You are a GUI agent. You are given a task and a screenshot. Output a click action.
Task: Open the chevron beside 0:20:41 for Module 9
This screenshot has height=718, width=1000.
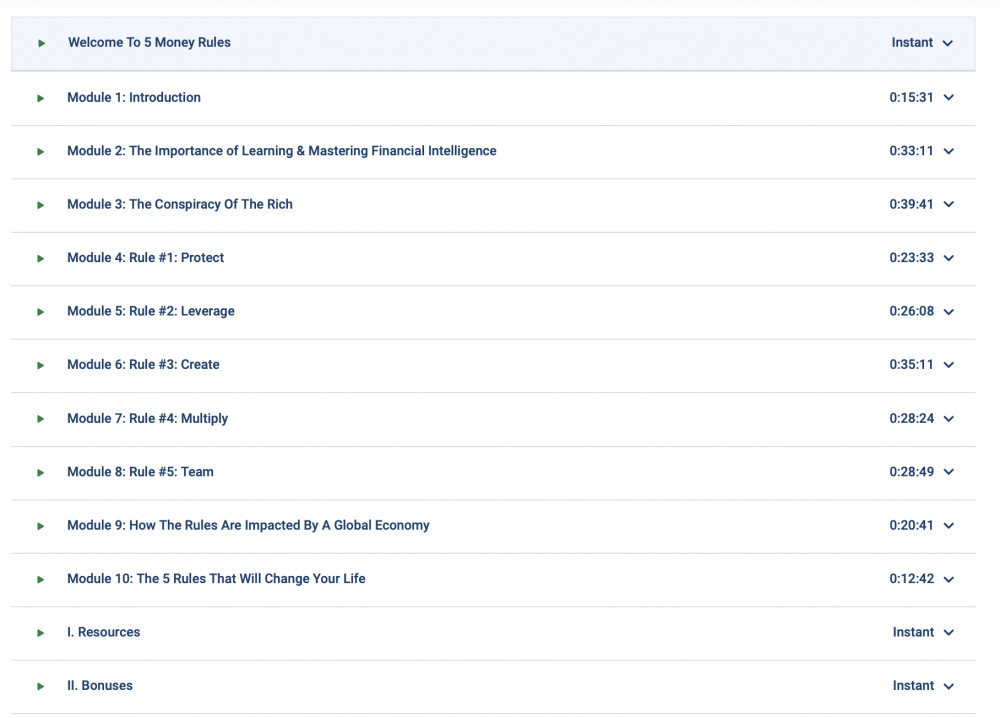[x=949, y=526]
